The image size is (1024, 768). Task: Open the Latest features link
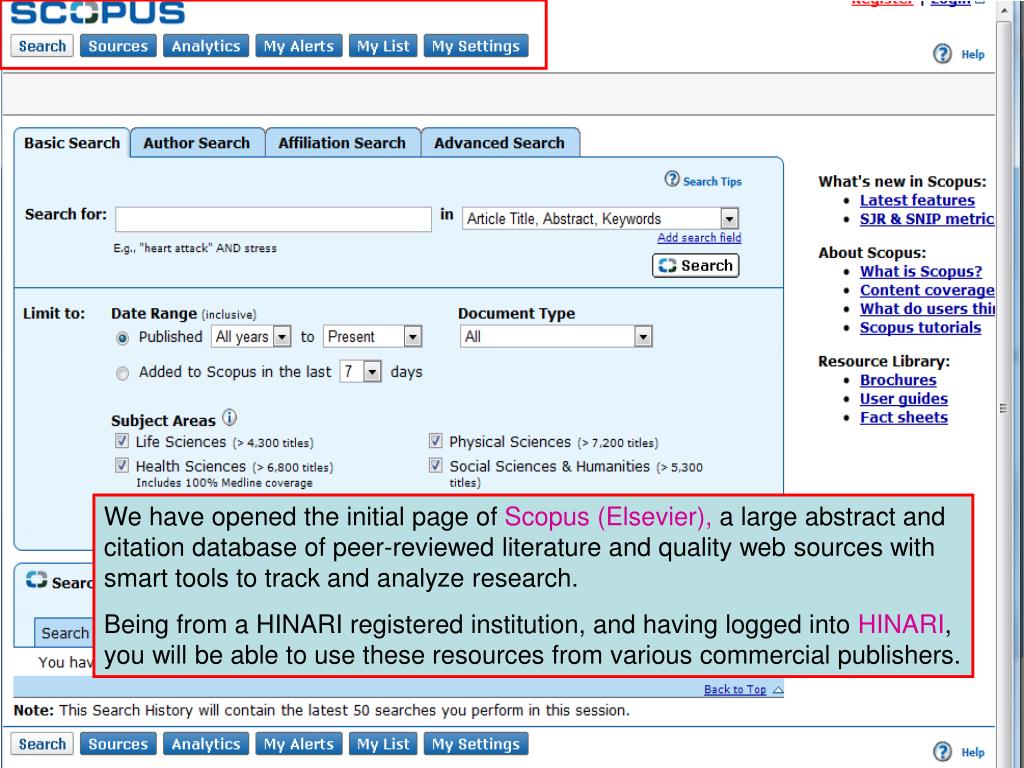[x=917, y=200]
